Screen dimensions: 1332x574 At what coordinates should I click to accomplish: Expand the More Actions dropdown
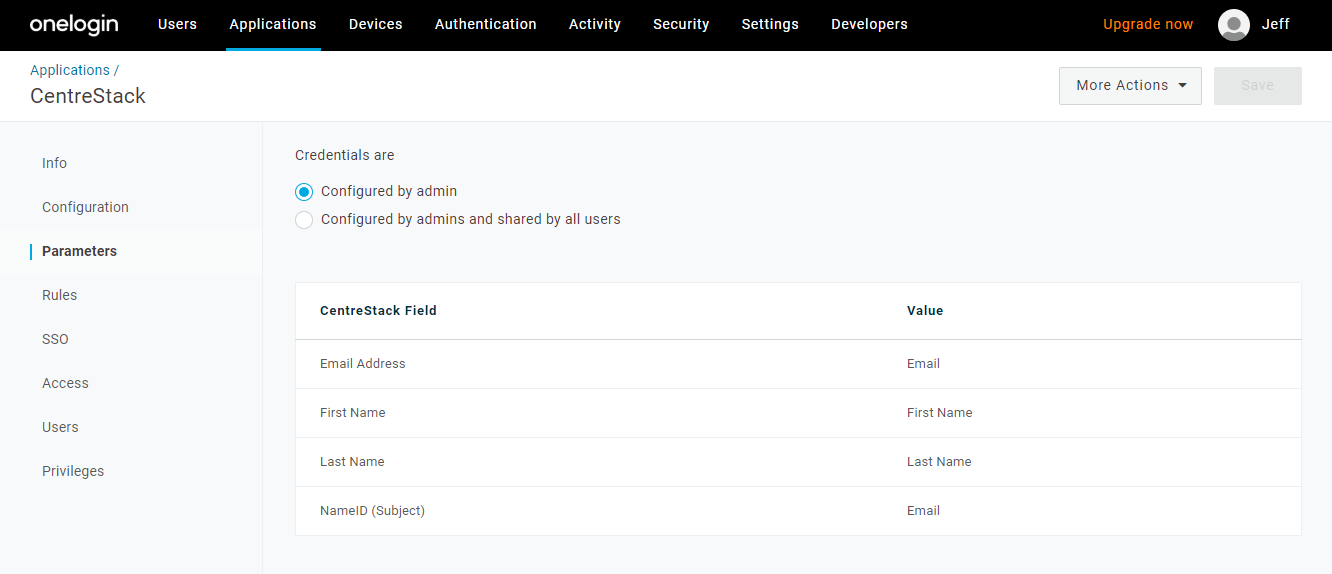tap(1130, 86)
